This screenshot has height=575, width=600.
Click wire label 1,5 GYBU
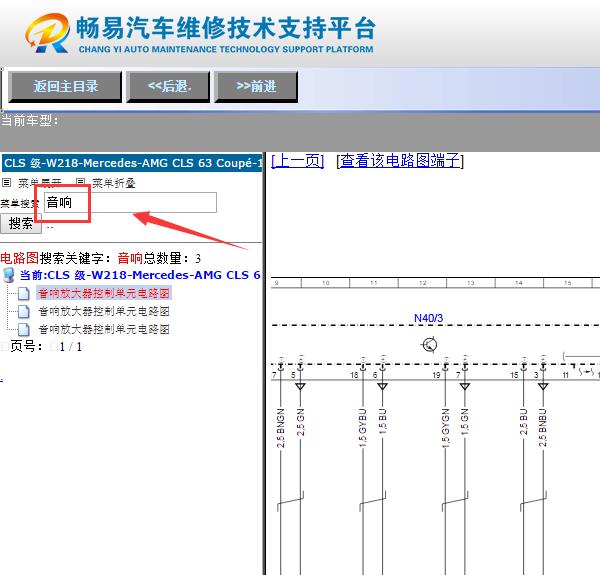(x=363, y=428)
